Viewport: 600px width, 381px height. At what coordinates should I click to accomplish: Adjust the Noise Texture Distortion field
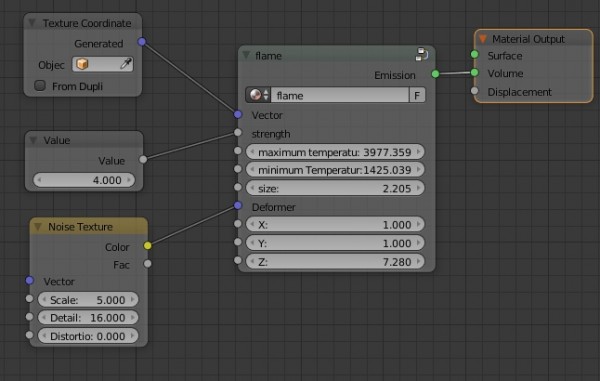pyautogui.click(x=88, y=336)
